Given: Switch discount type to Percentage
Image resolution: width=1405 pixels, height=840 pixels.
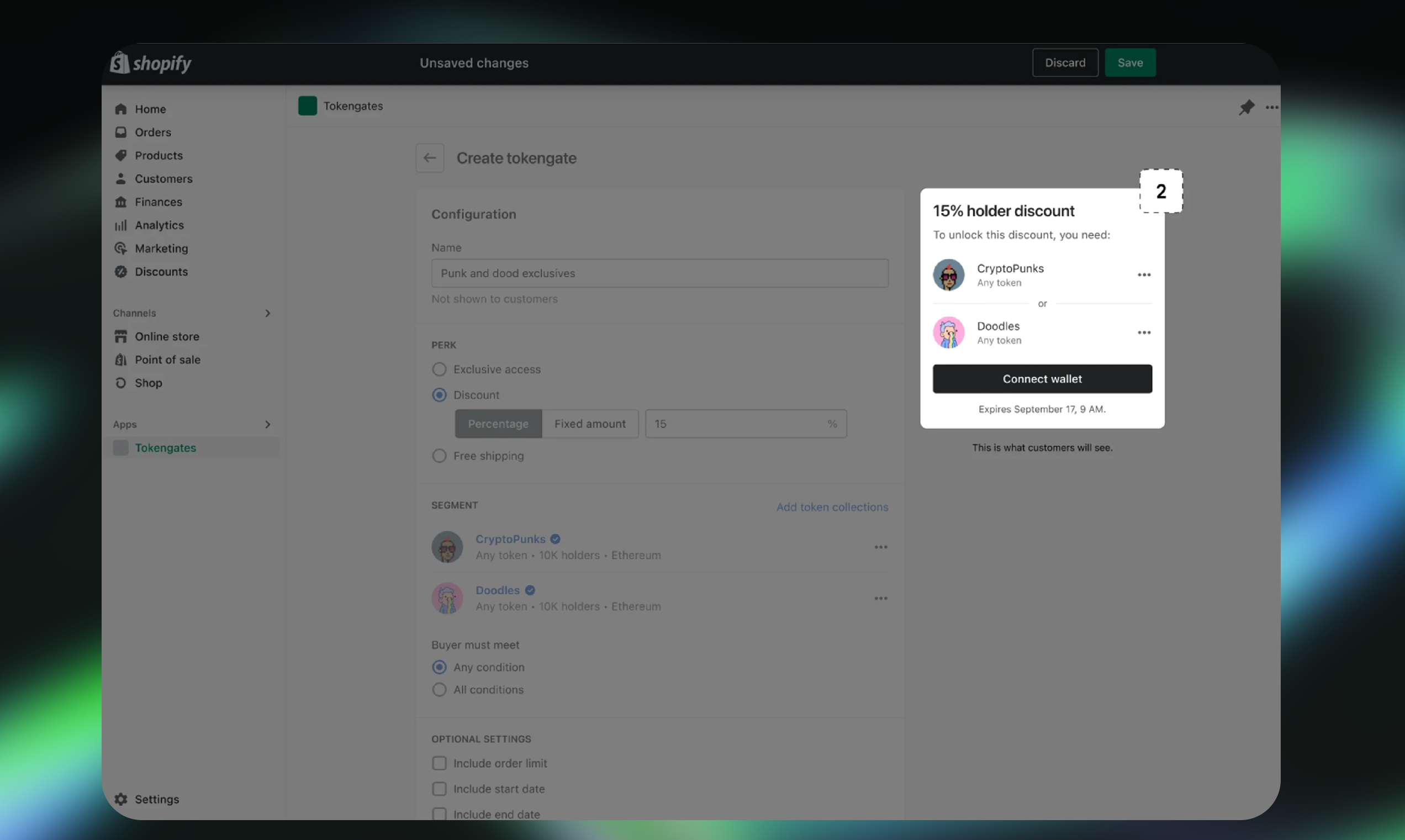Looking at the screenshot, I should 498,424.
